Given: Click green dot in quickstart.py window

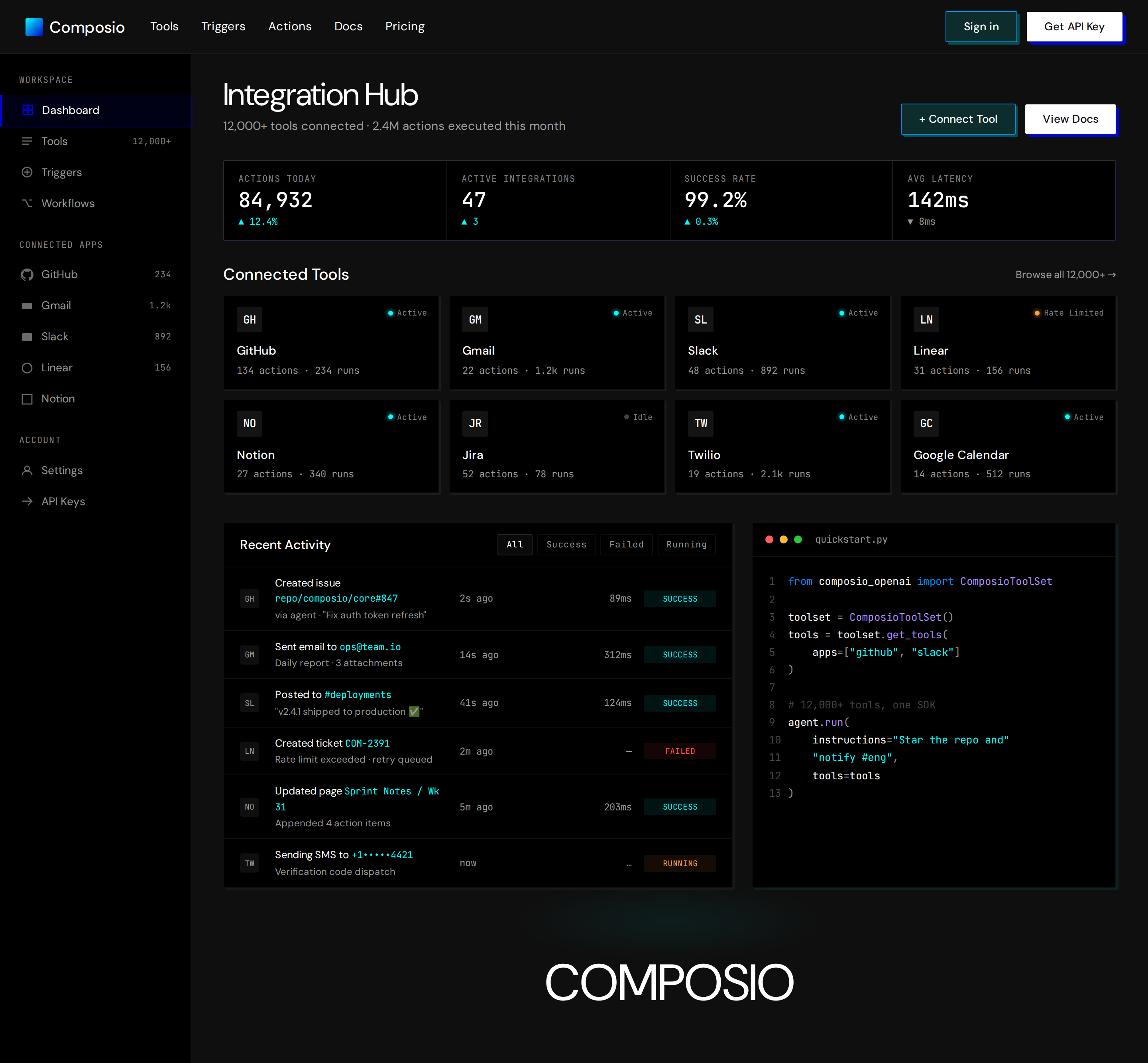Looking at the screenshot, I should coord(798,539).
